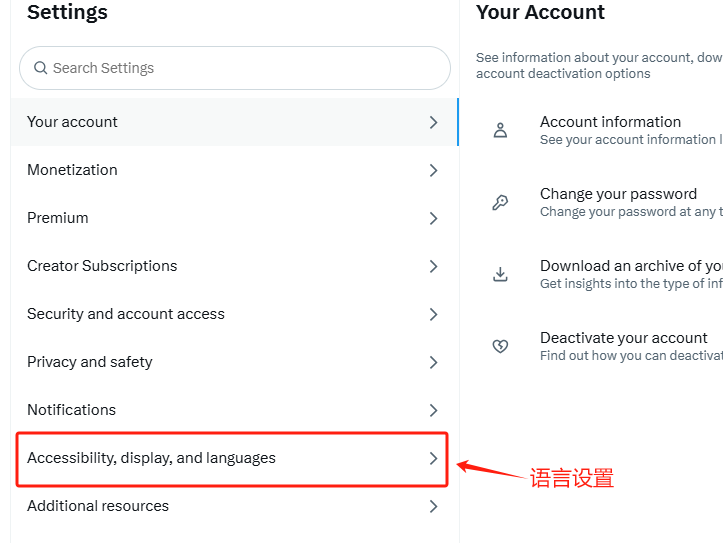Click the Additional resources chevron arrow

[433, 506]
